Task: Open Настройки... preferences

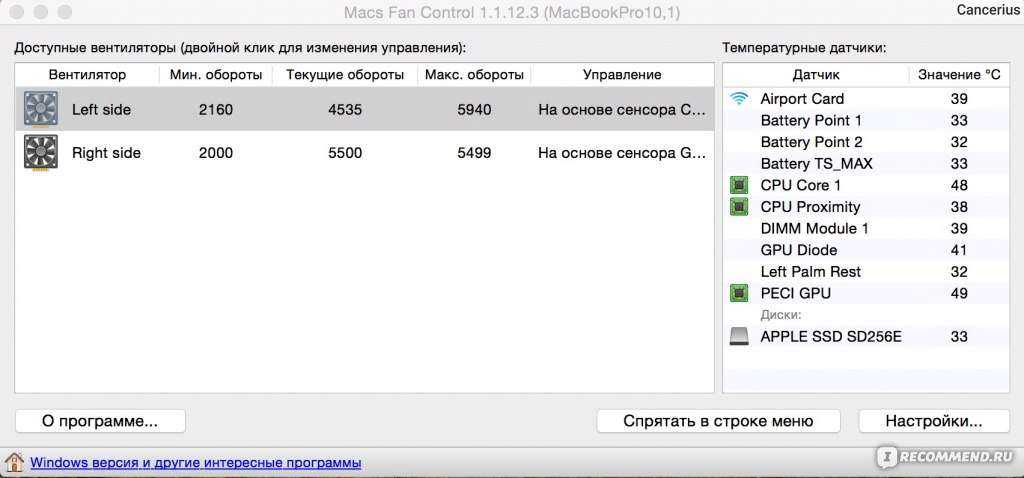Action: pyautogui.click(x=934, y=421)
